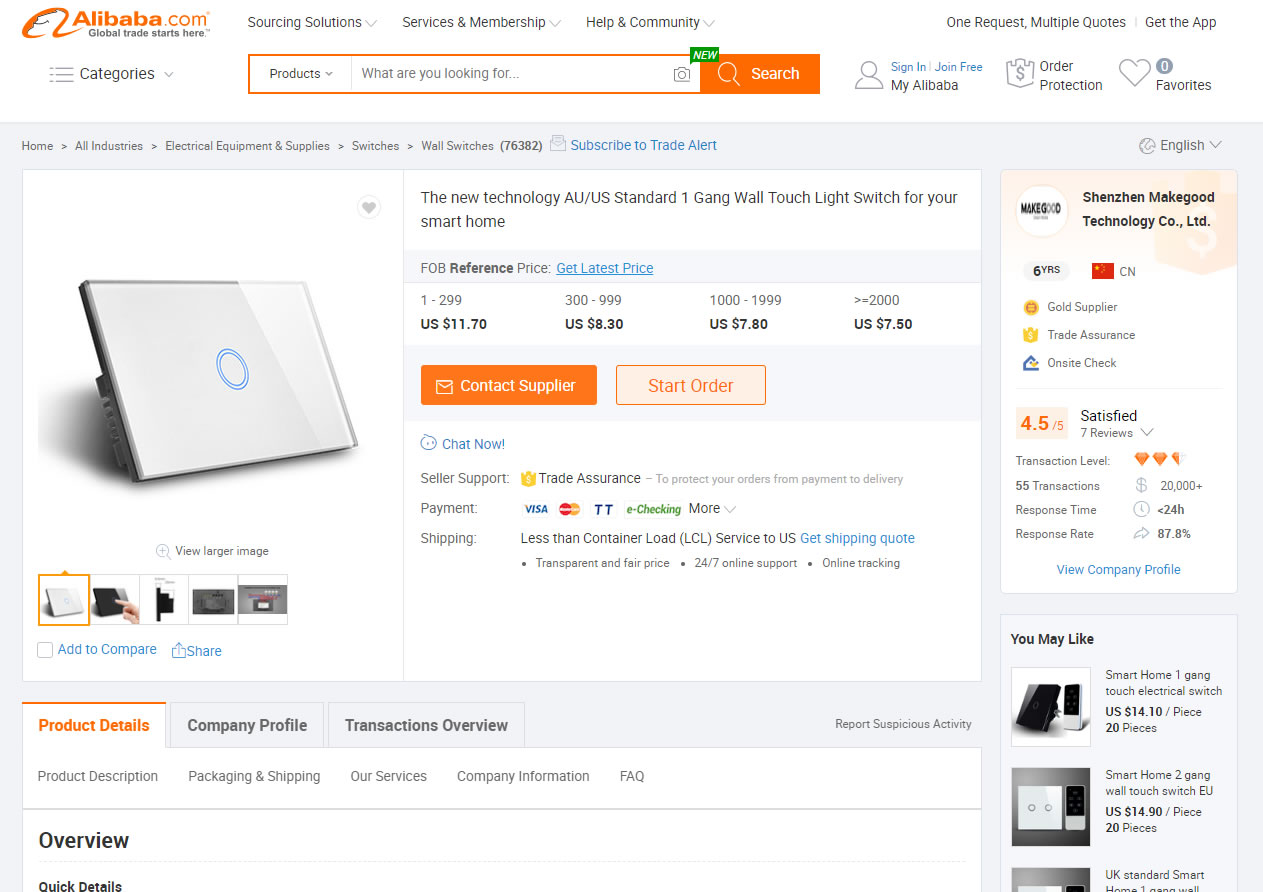Open the Transactions Overview tab

click(426, 725)
